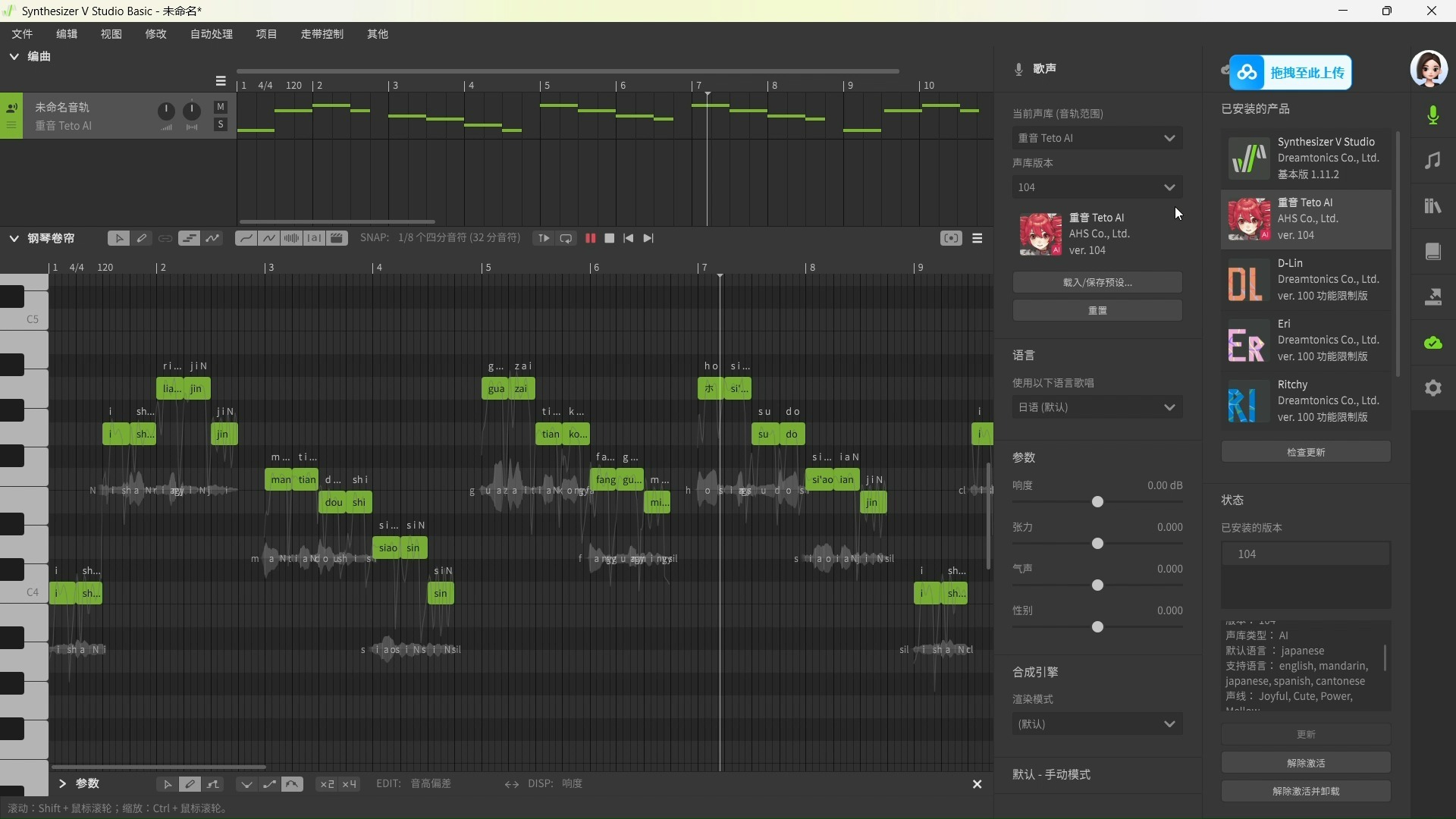Jump to the start of the track
This screenshot has width=1456, height=819.
point(629,238)
